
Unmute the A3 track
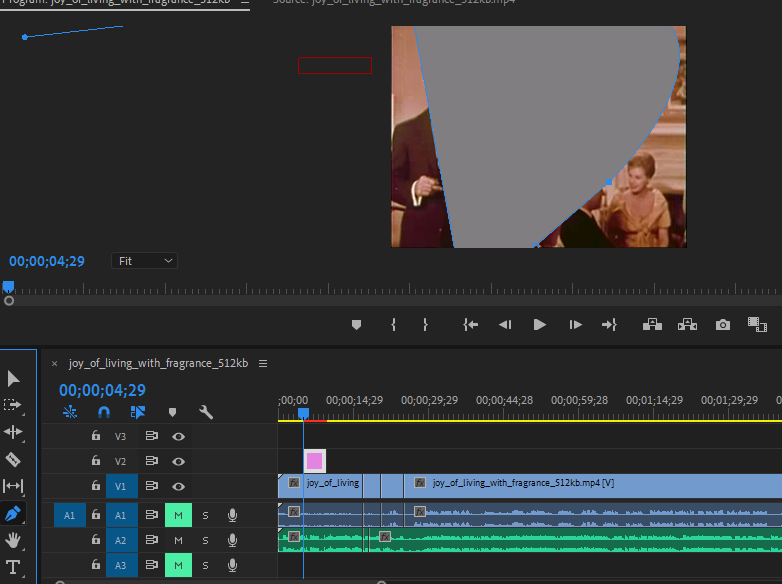pyautogui.click(x=178, y=565)
